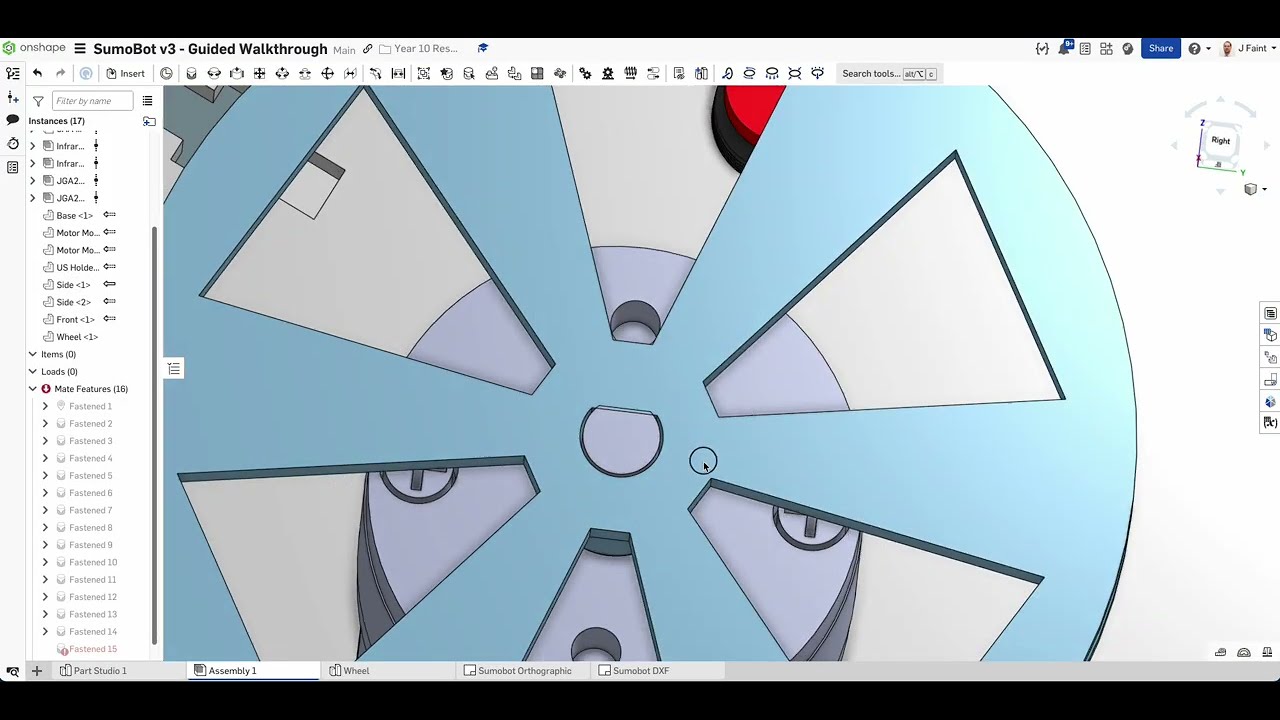The height and width of the screenshot is (720, 1280).
Task: Click the globe learning center icon
Action: (1128, 48)
